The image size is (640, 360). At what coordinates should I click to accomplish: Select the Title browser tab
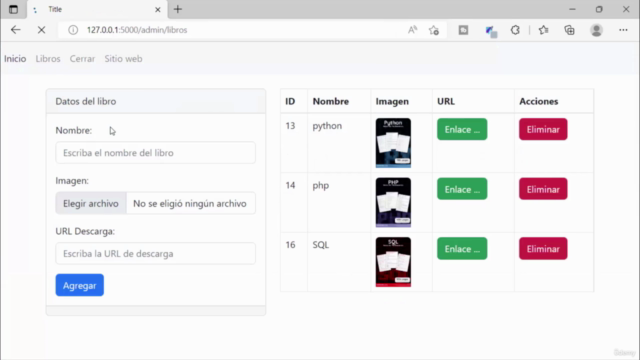pyautogui.click(x=97, y=9)
